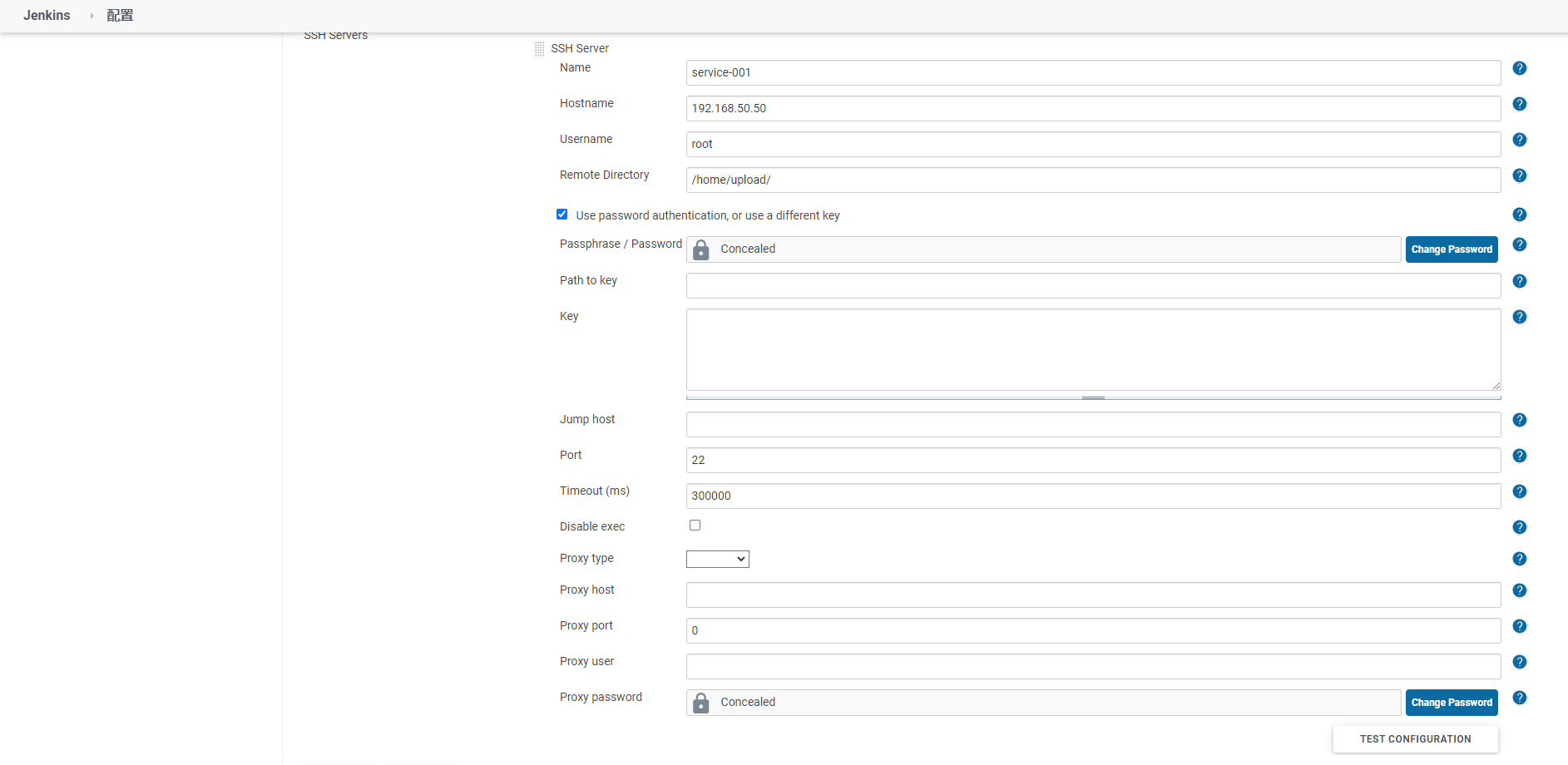Click Change Password for Proxy password
Viewport: 1568px width, 765px height.
[x=1451, y=703]
